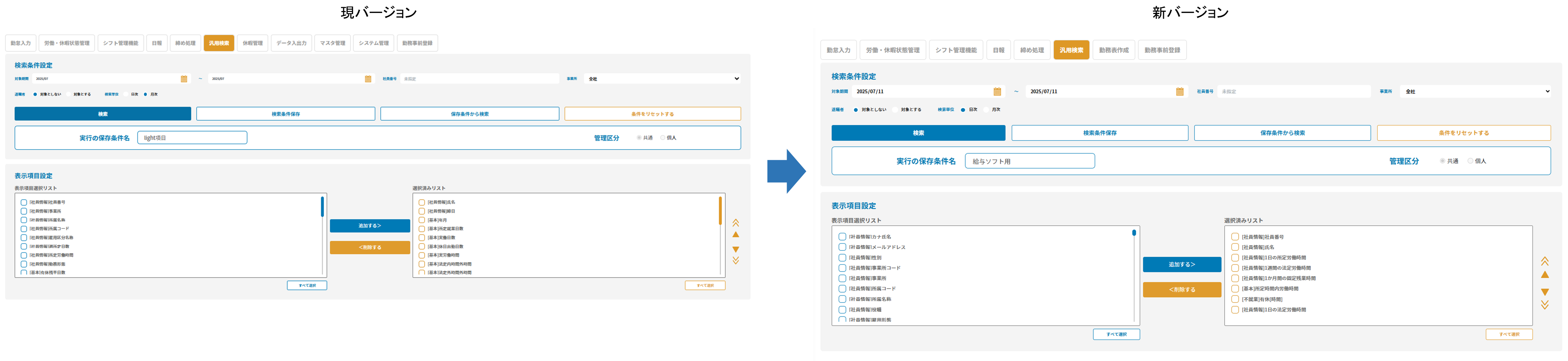Switch to the データ入出力 tab
The image size is (1568, 361).
point(292,43)
